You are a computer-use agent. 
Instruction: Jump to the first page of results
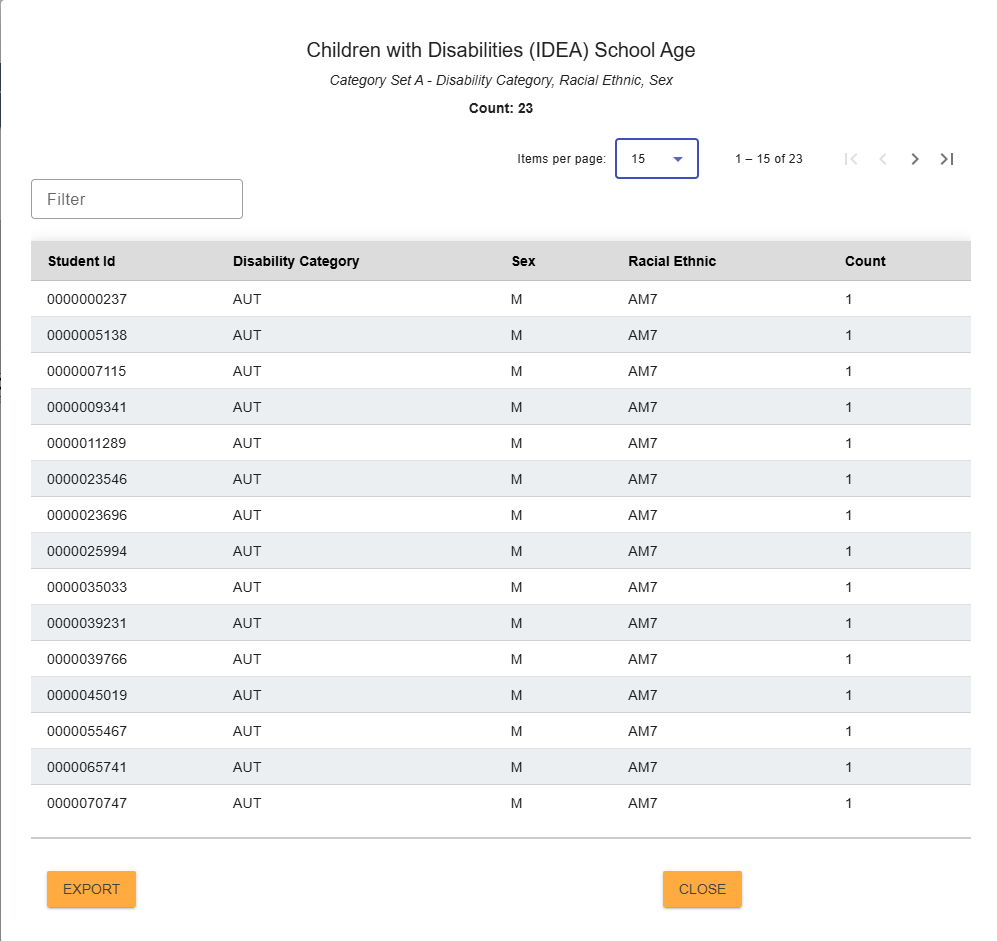pos(851,159)
